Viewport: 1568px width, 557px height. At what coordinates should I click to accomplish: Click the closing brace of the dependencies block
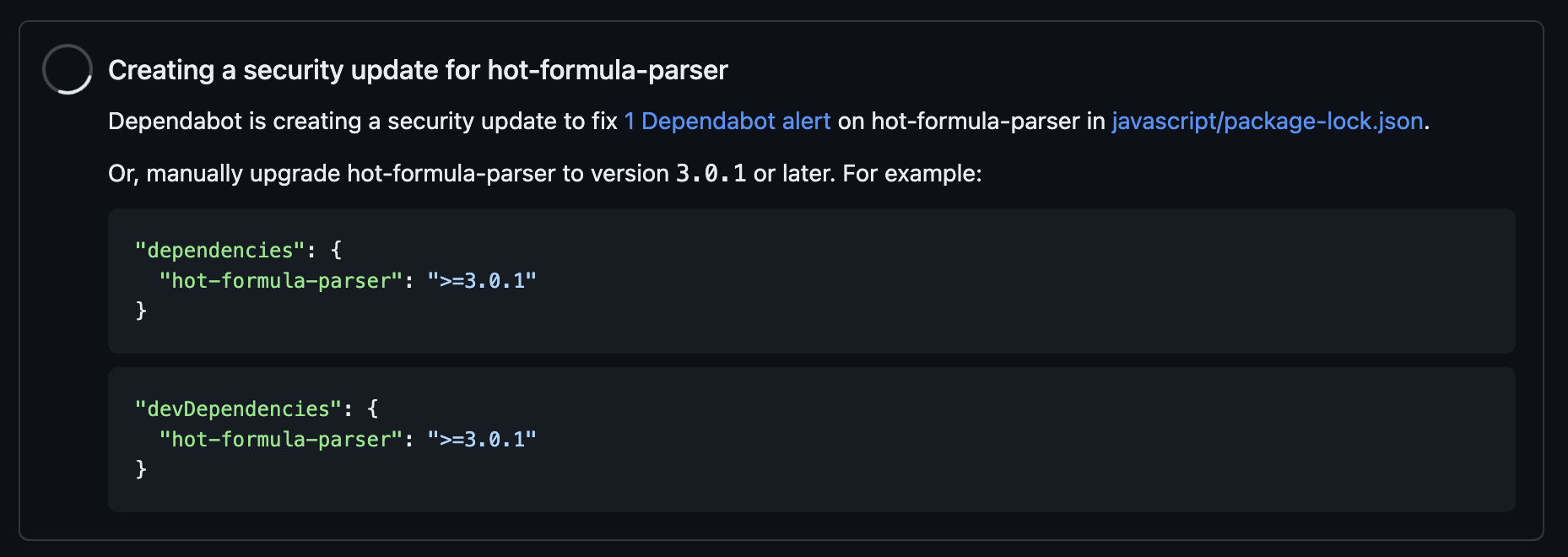click(x=141, y=311)
